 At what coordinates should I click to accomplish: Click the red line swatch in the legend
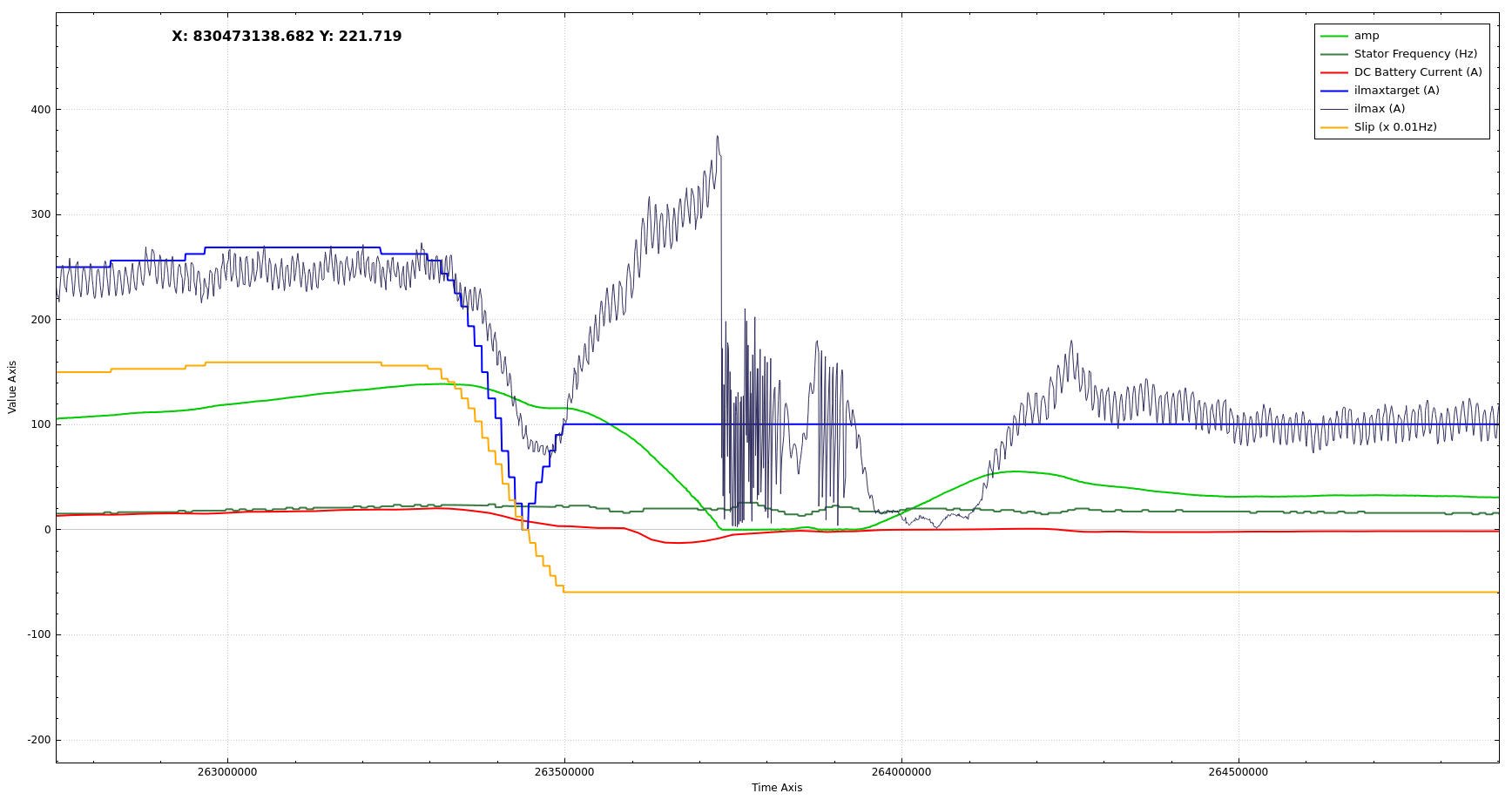(x=1333, y=72)
